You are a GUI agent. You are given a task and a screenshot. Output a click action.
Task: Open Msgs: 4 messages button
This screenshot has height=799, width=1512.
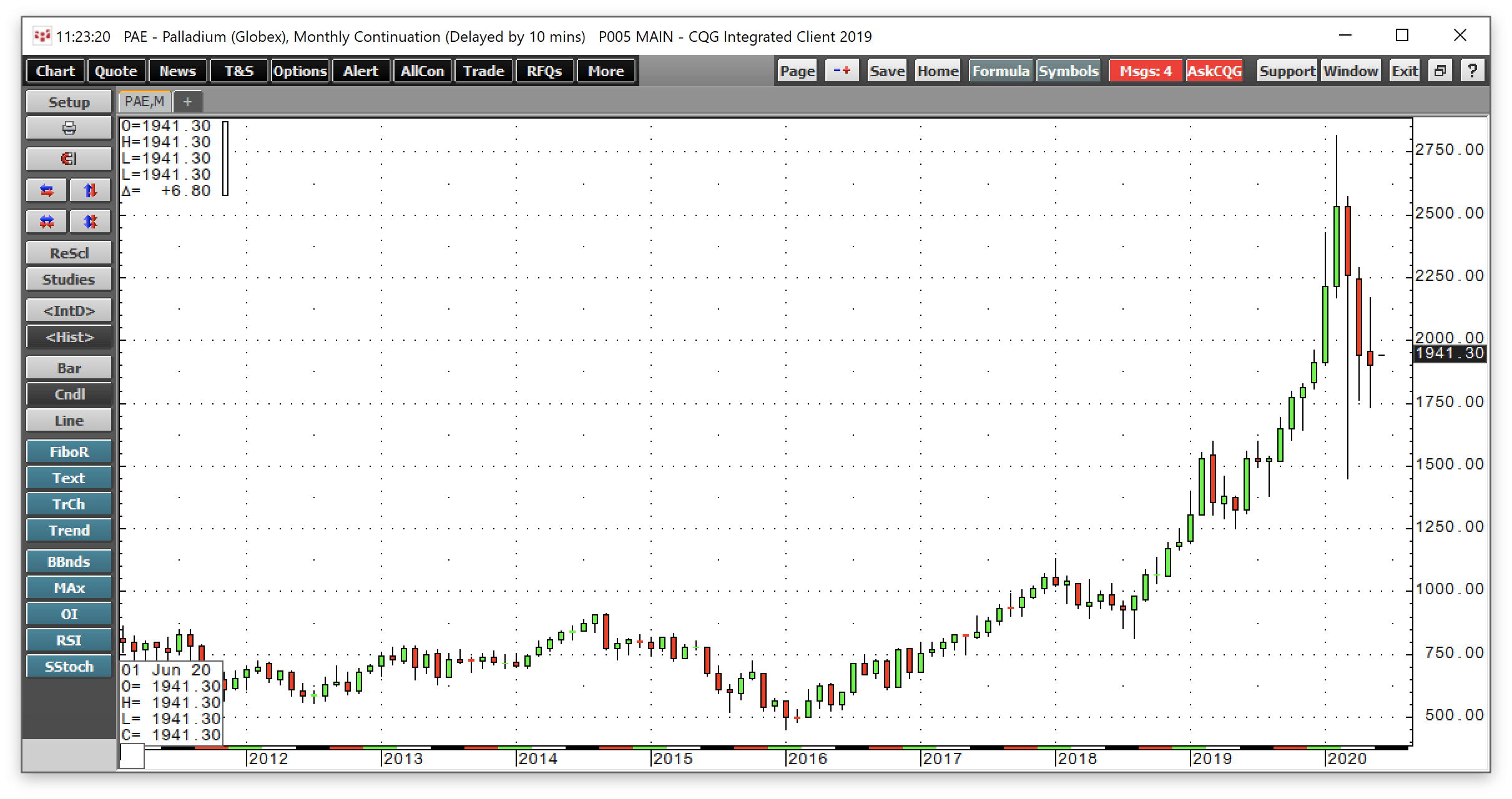pos(1146,71)
